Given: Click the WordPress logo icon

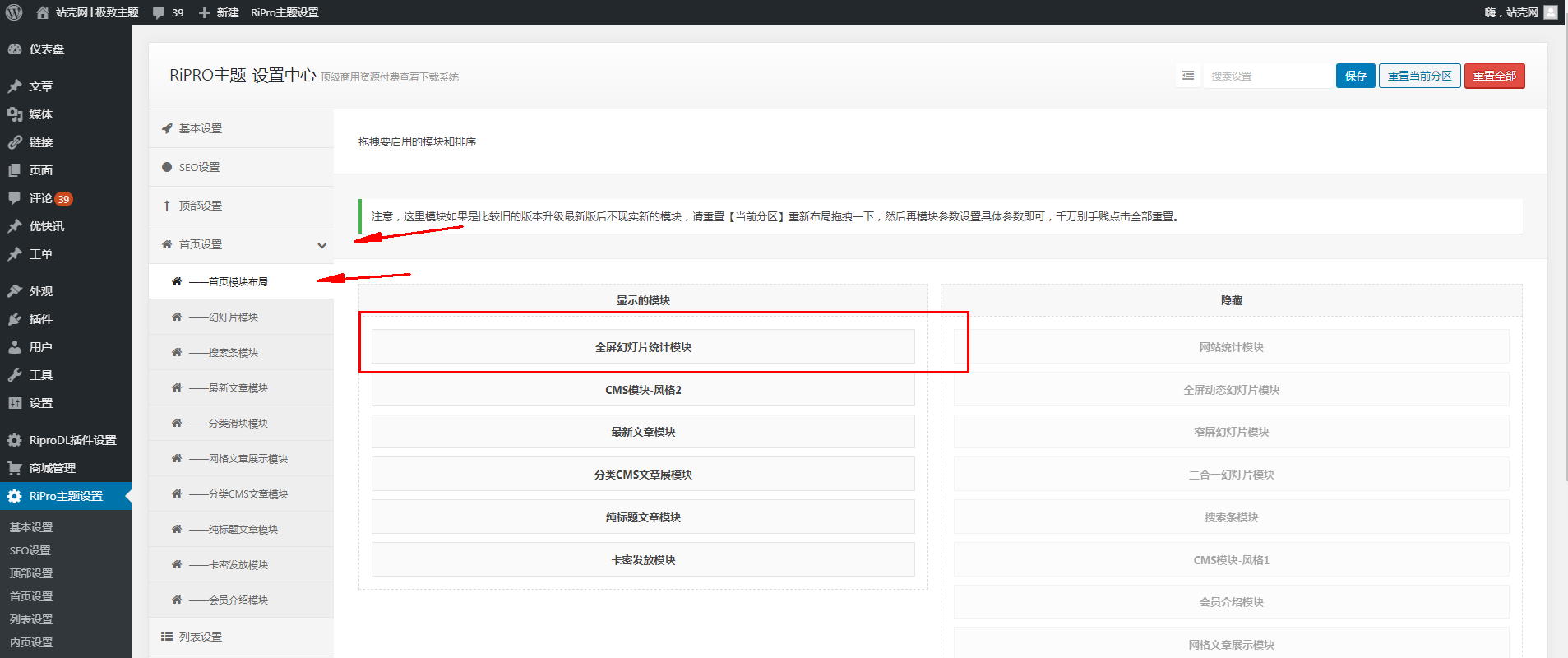Looking at the screenshot, I should coord(14,12).
